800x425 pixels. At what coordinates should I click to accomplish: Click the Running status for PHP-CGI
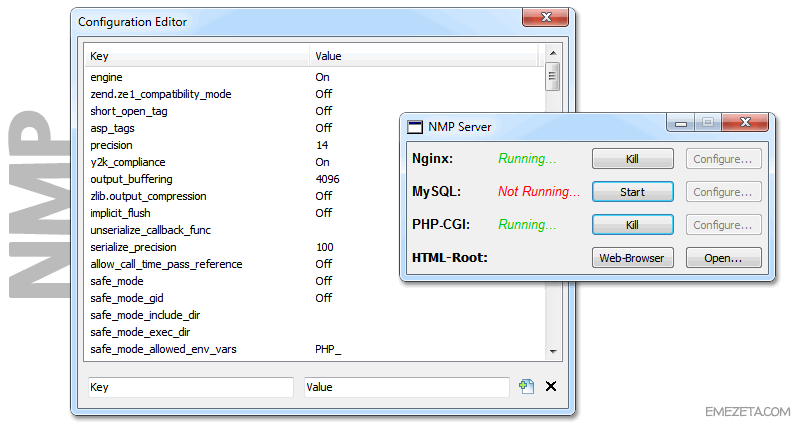tap(527, 224)
